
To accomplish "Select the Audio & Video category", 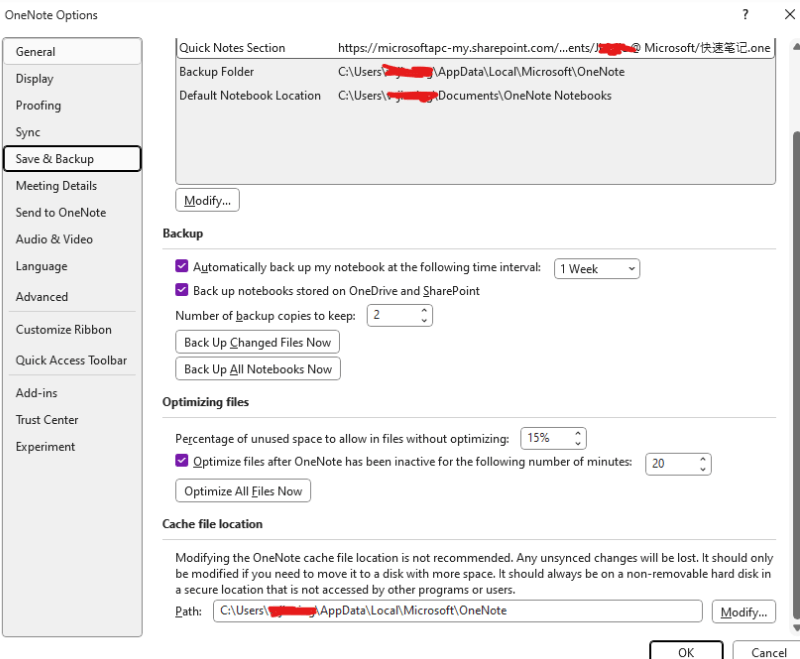I will [54, 239].
